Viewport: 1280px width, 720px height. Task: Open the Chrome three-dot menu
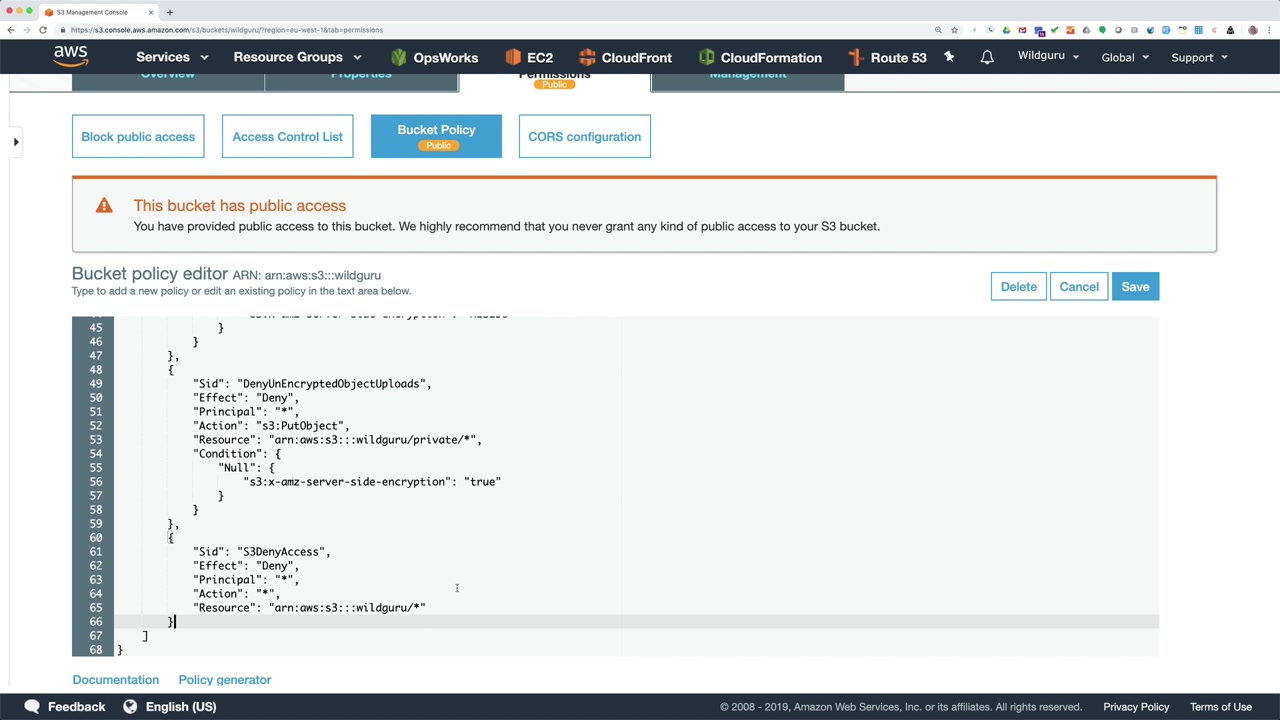click(x=1270, y=30)
